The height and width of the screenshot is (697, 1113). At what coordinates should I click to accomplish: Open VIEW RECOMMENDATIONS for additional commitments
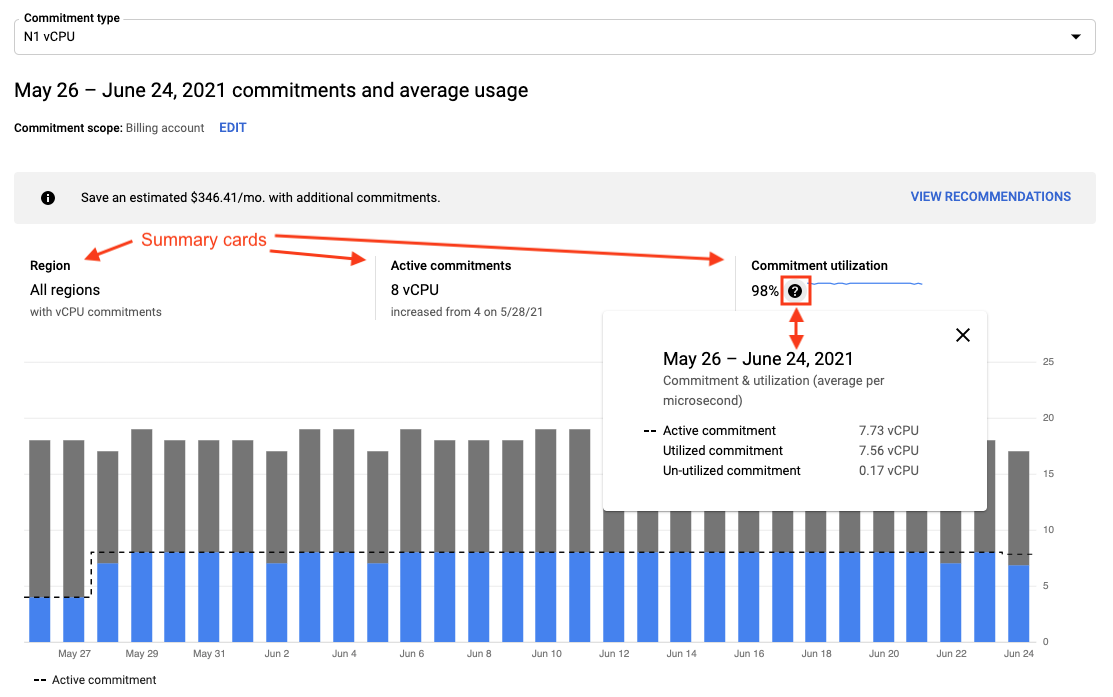[x=990, y=196]
